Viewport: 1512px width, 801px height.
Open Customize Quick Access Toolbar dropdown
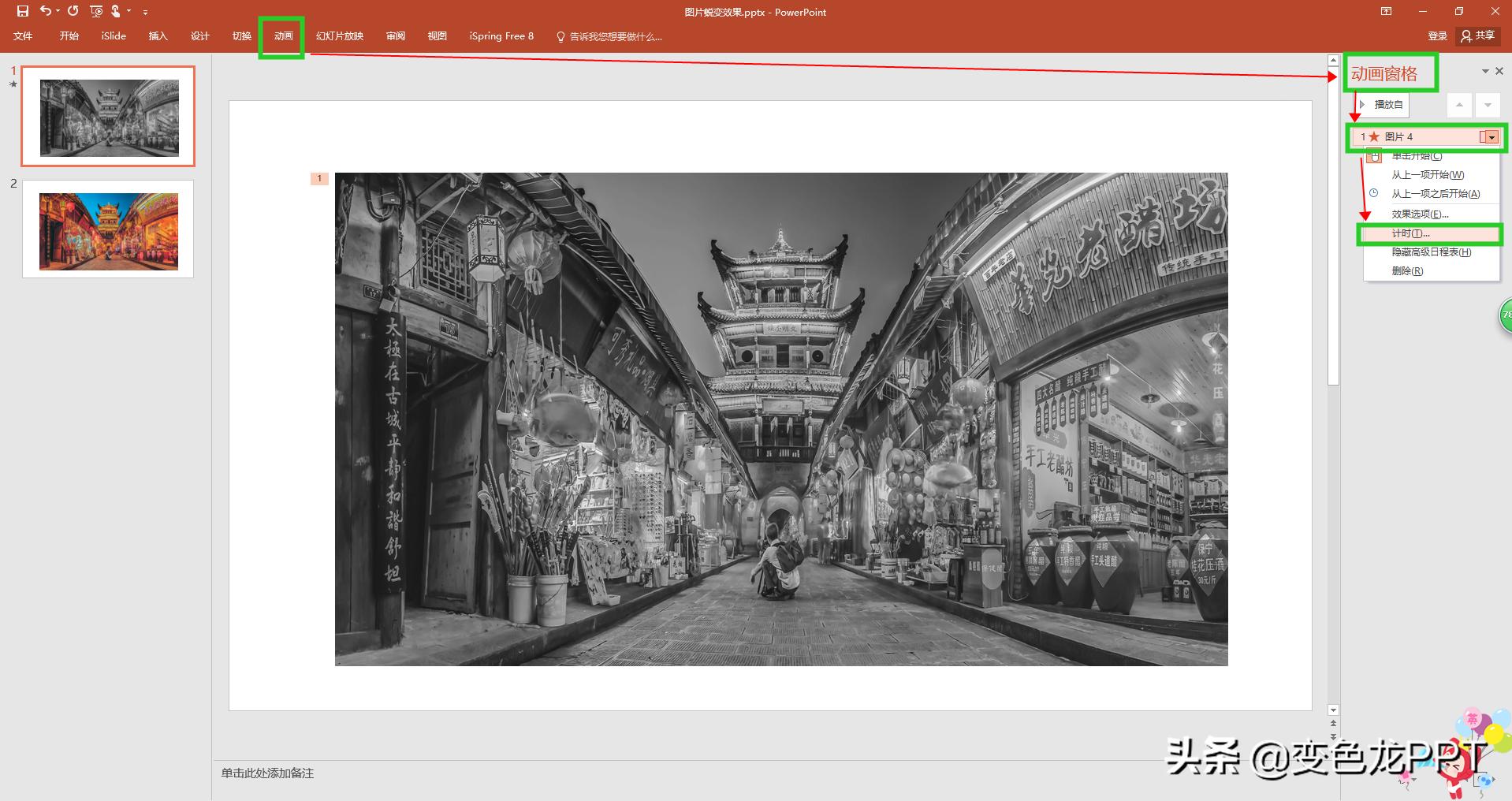tap(144, 11)
